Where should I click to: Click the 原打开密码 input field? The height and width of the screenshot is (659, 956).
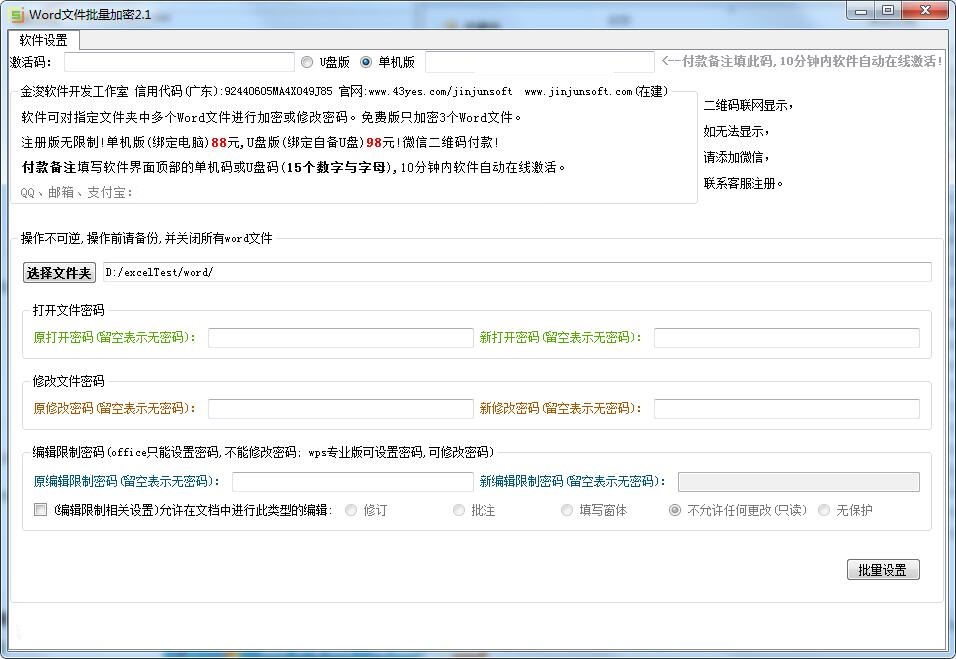[x=341, y=338]
